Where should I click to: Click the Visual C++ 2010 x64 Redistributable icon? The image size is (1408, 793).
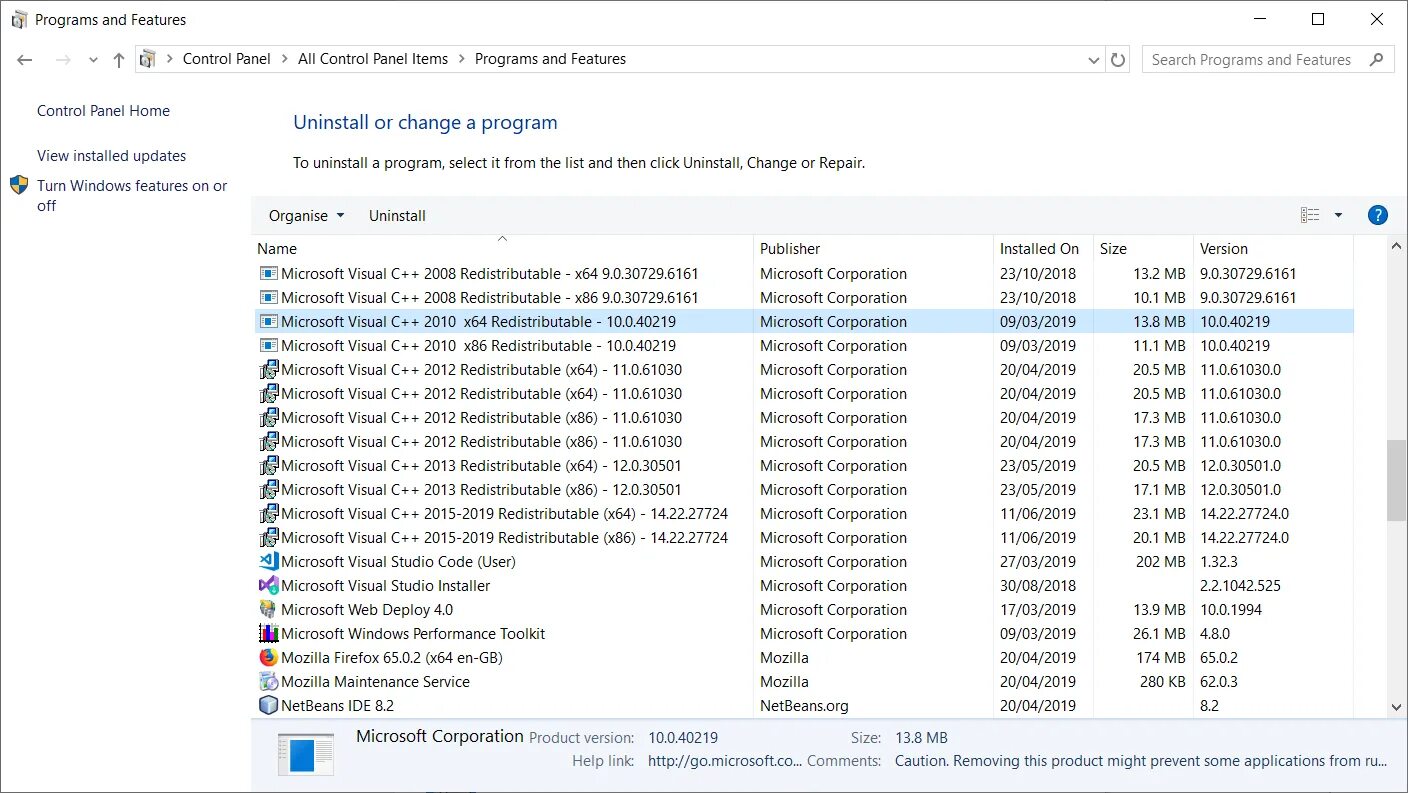(268, 322)
